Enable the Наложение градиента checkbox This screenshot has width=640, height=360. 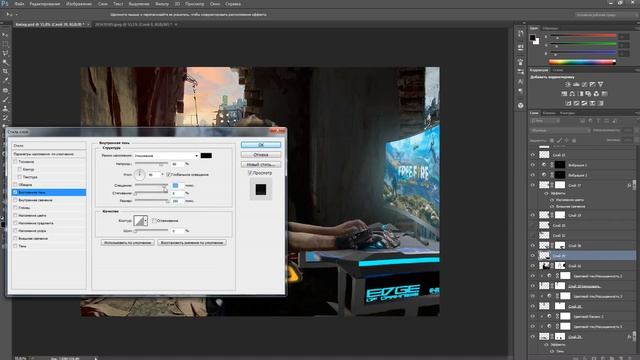(15, 223)
